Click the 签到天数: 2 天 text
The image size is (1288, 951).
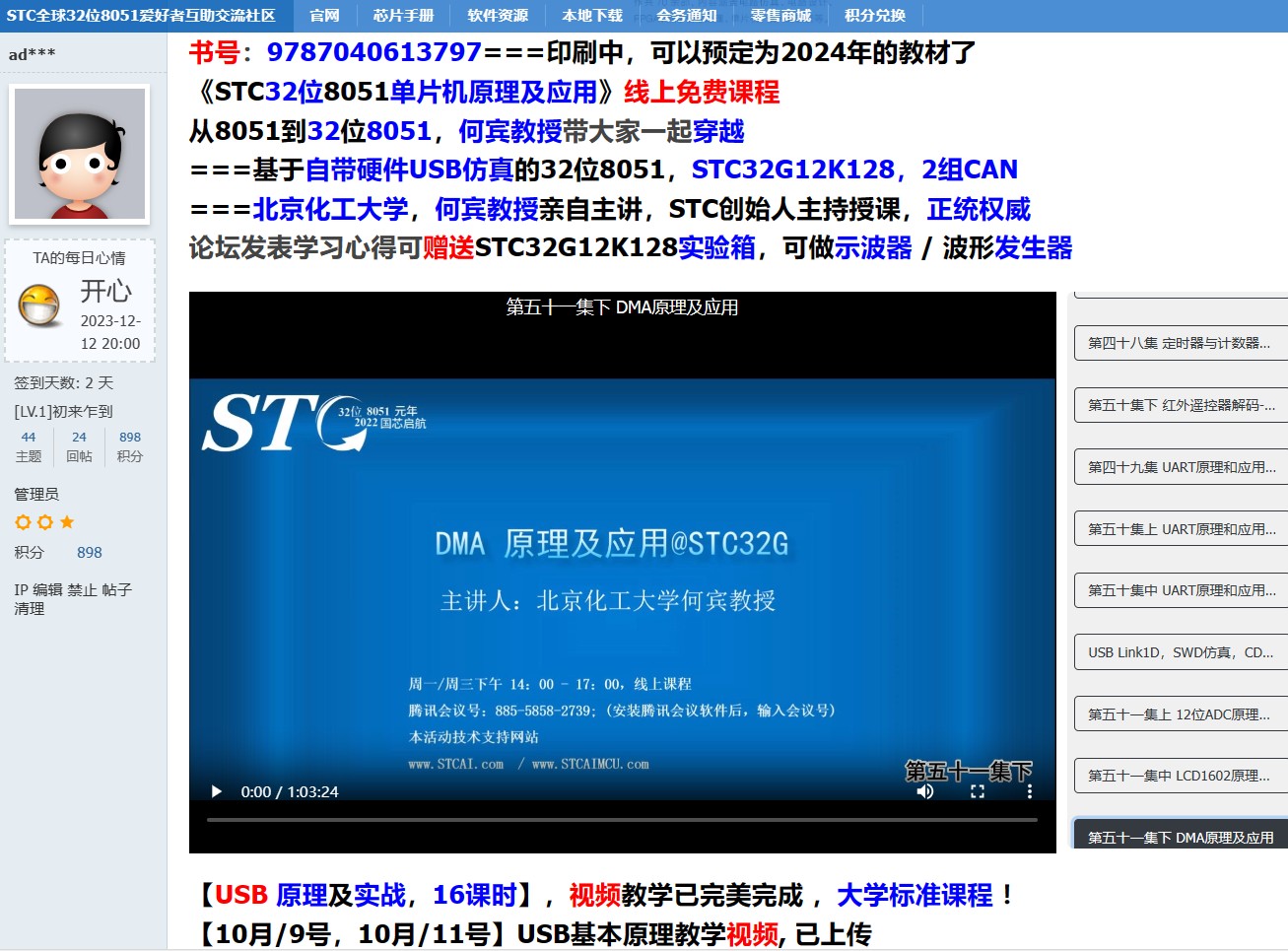63,382
